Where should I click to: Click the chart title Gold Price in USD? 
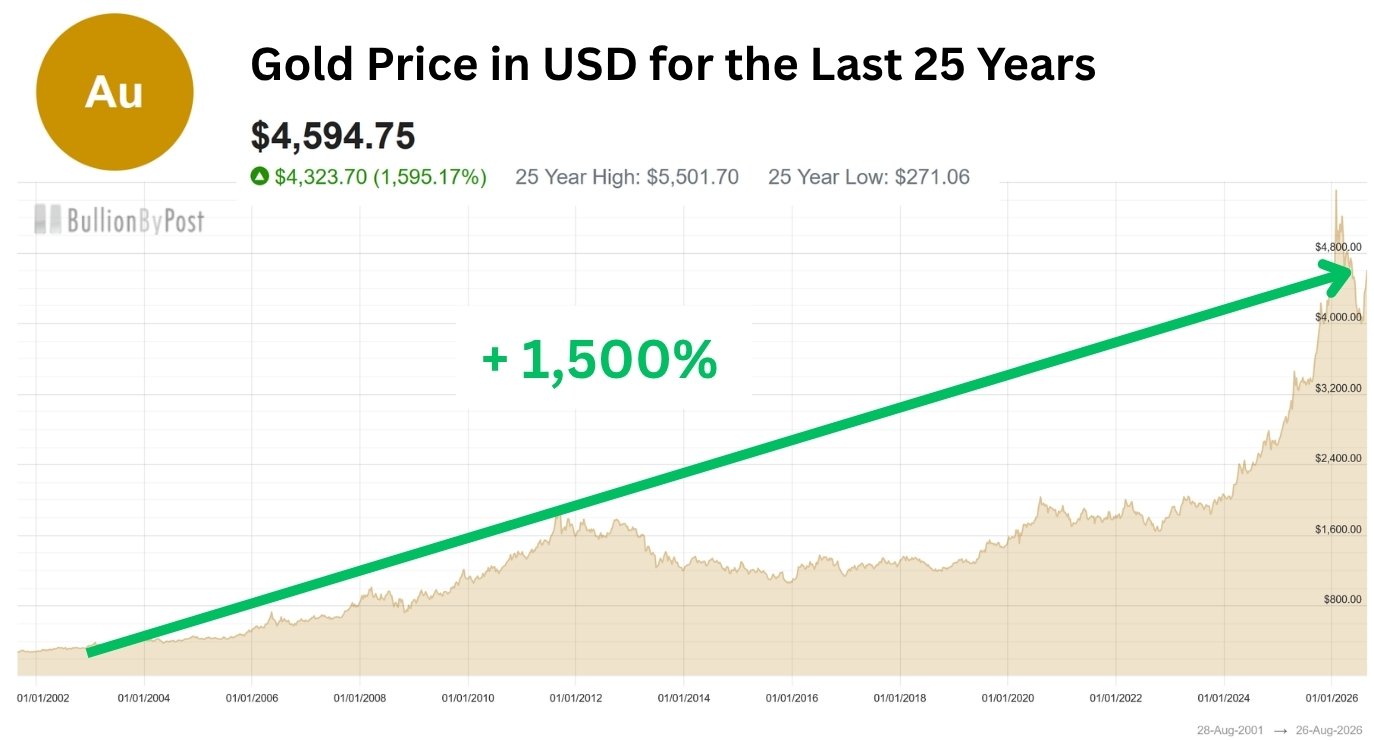click(673, 65)
